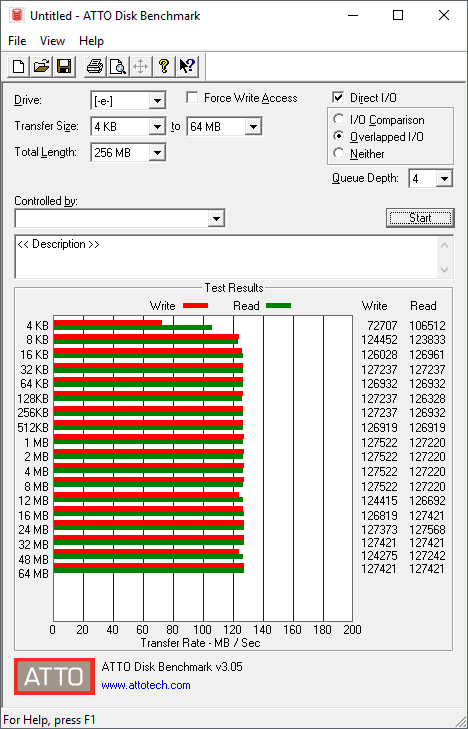Uncheck the Direct I/O checkbox
This screenshot has height=729, width=468.
pos(338,98)
